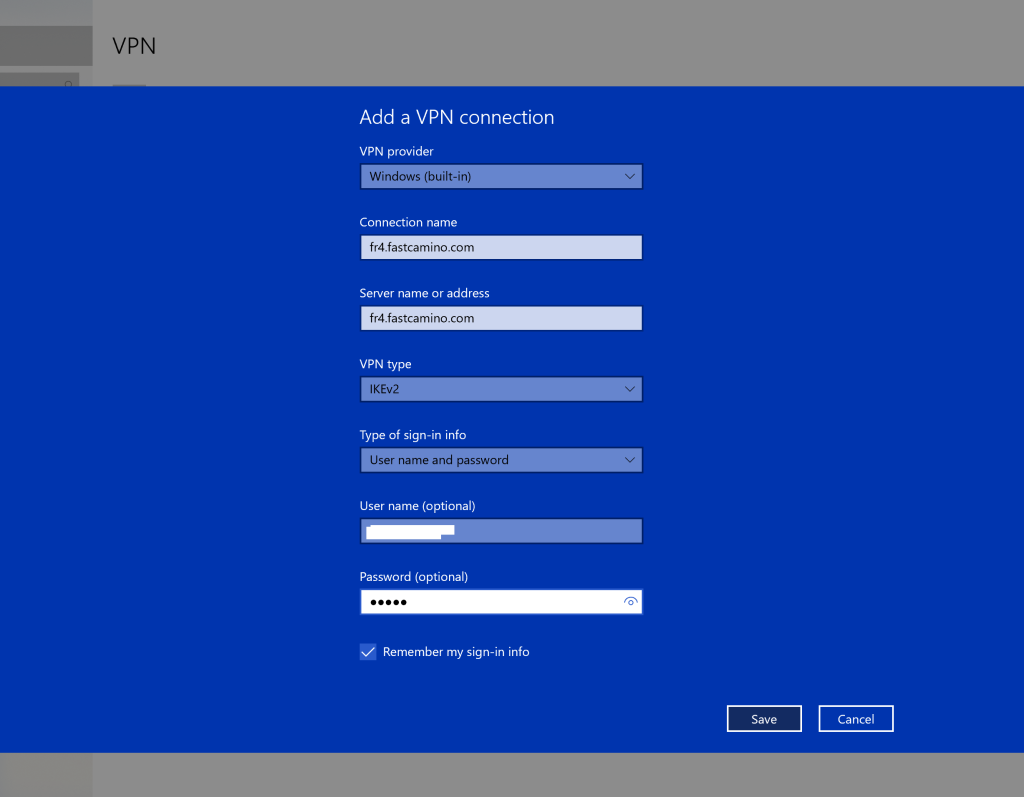
Task: Click the chevron arrow in VPN provider box
Action: 630,177
